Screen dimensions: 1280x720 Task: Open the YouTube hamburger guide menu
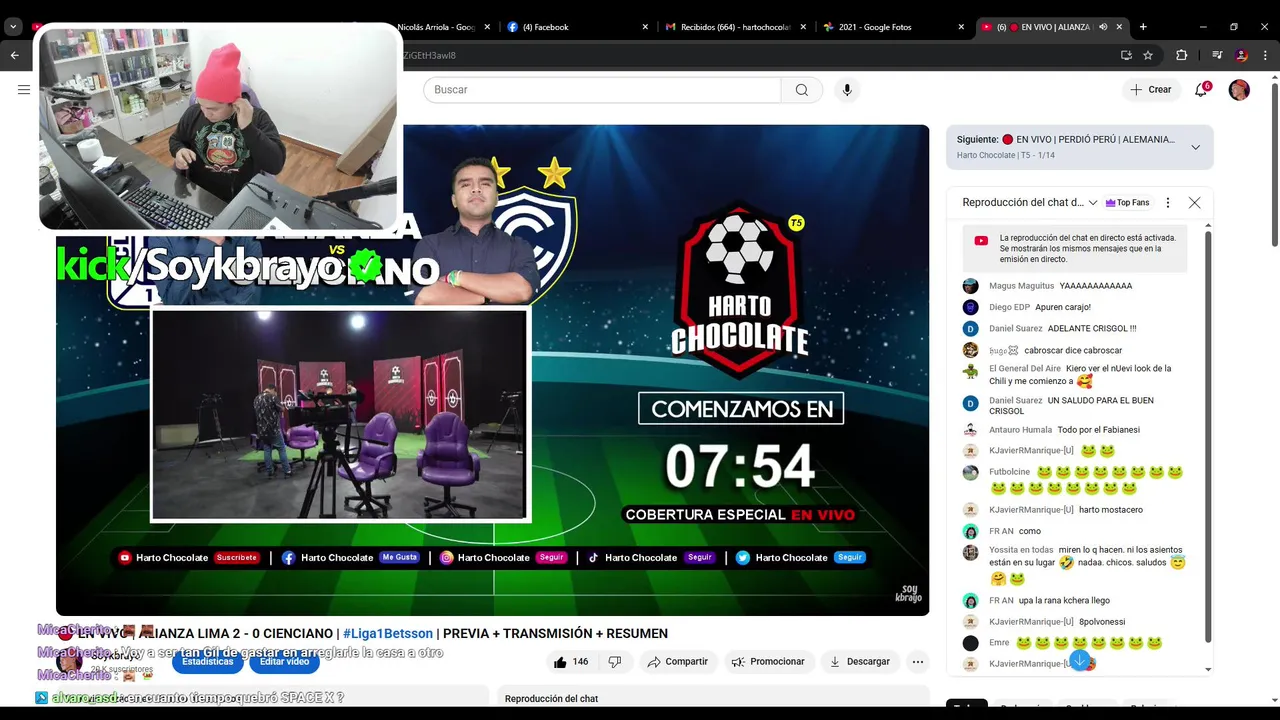tap(24, 90)
